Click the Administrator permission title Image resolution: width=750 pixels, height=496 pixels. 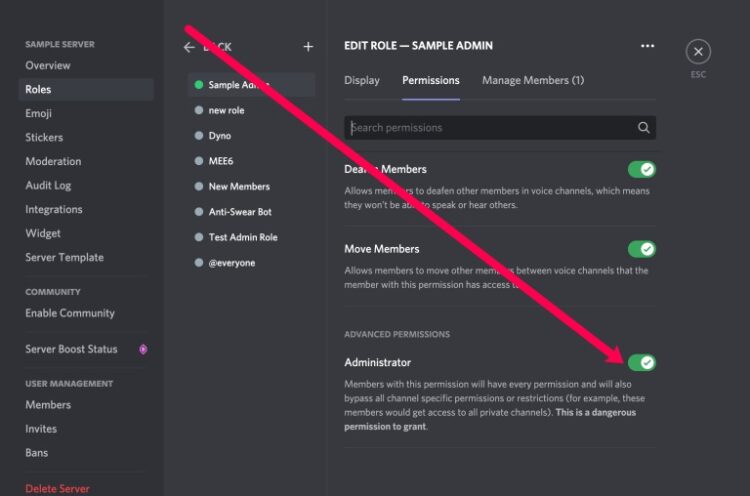point(377,363)
